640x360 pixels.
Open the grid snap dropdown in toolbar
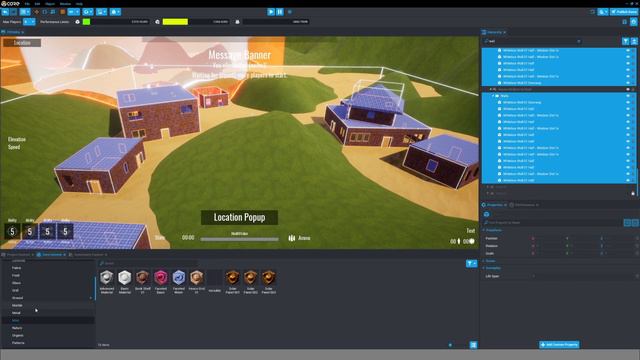click(x=73, y=12)
